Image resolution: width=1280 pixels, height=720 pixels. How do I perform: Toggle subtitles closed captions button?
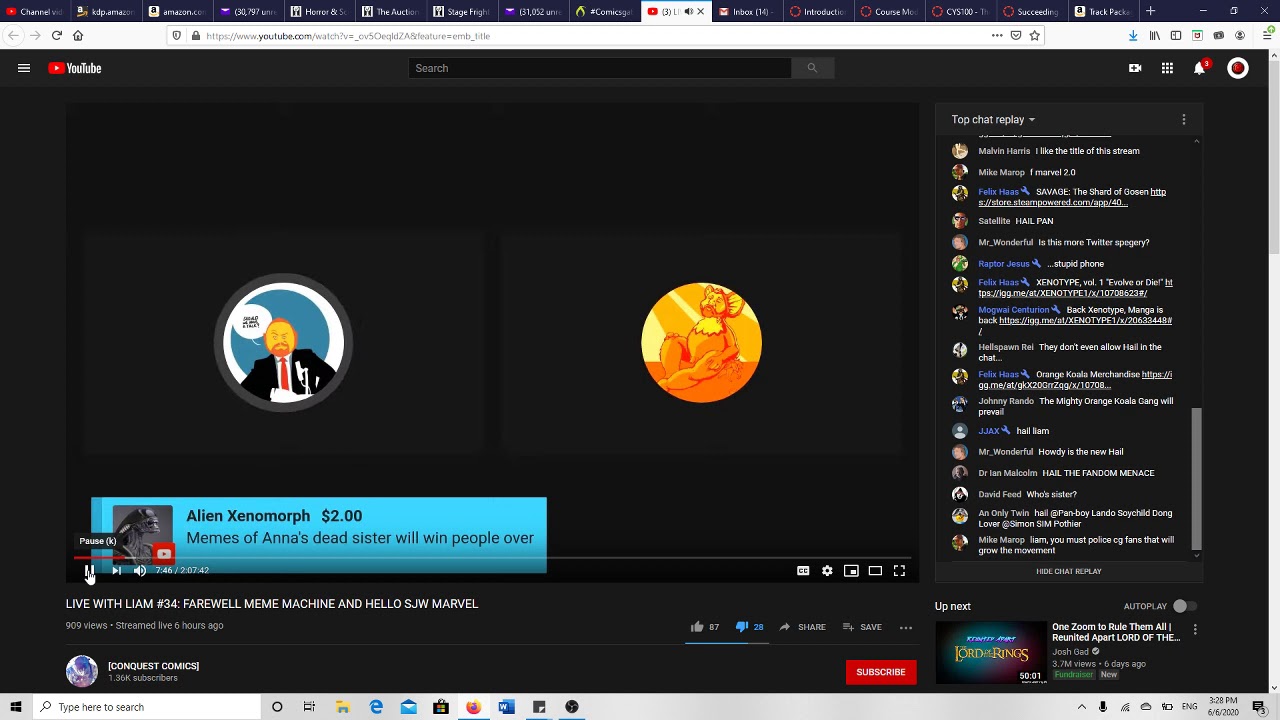[803, 570]
